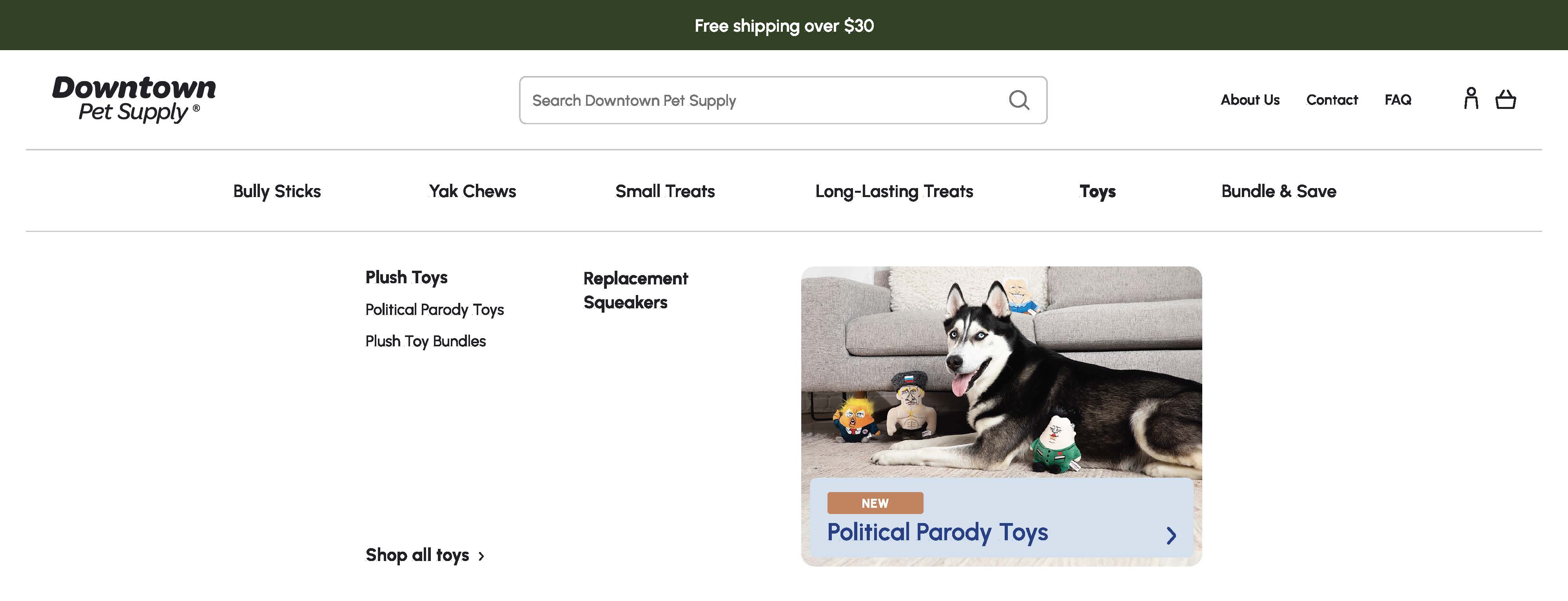
Task: Choose Plush Toy Bundles submenu link
Action: (425, 341)
